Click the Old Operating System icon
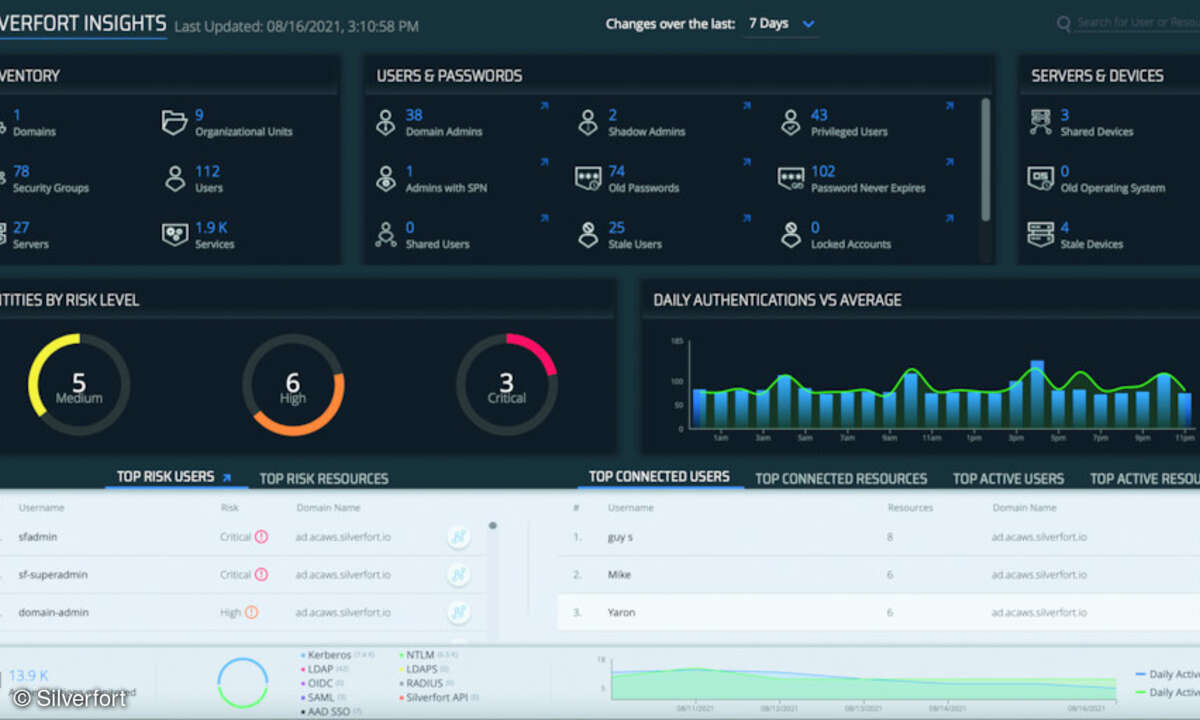The width and height of the screenshot is (1200, 720). coord(1041,179)
